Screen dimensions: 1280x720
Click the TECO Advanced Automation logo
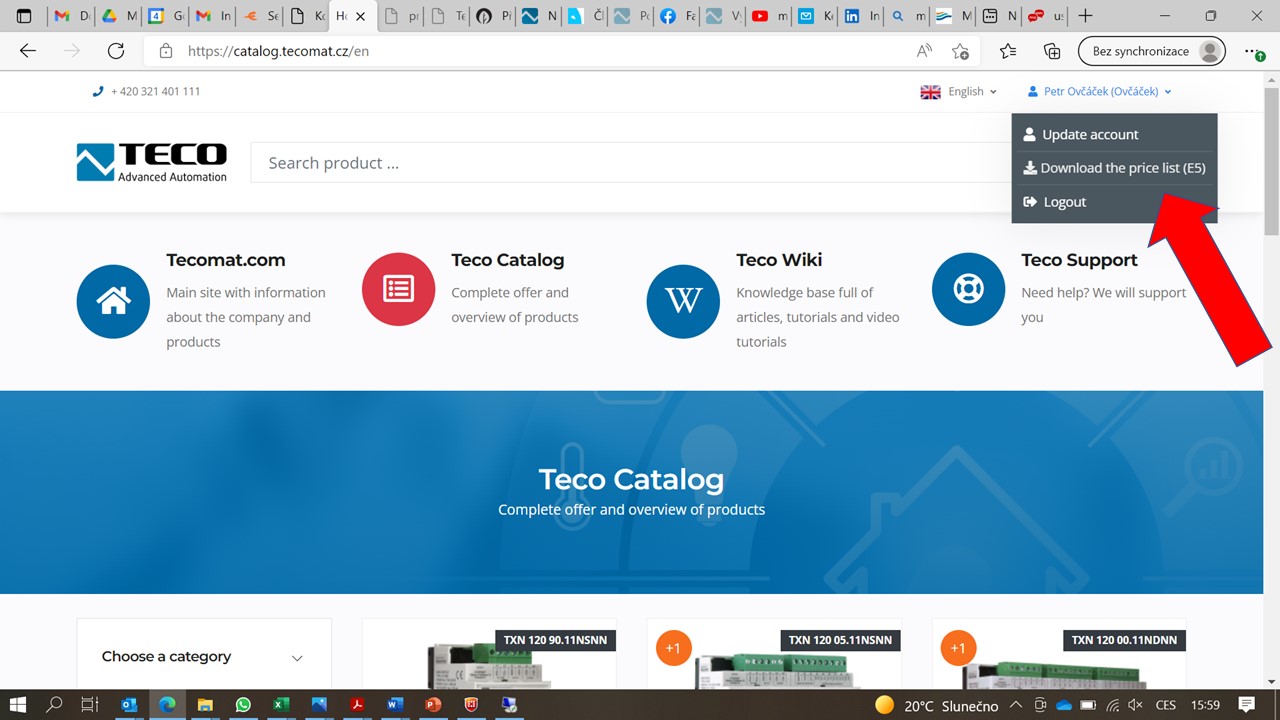tap(152, 163)
